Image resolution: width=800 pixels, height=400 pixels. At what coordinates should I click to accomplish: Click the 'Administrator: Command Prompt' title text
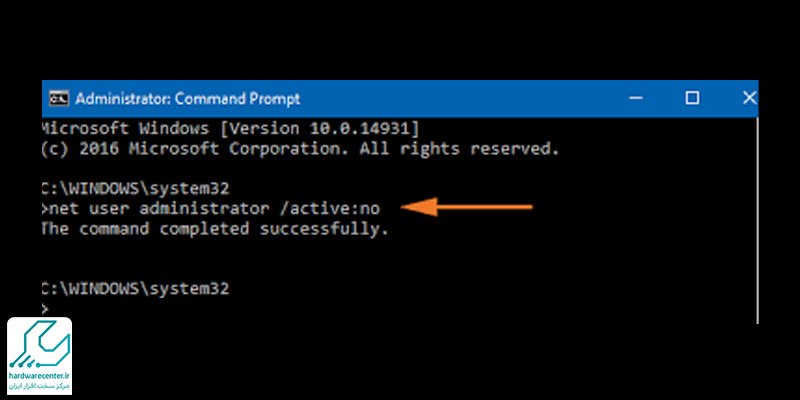[x=188, y=99]
